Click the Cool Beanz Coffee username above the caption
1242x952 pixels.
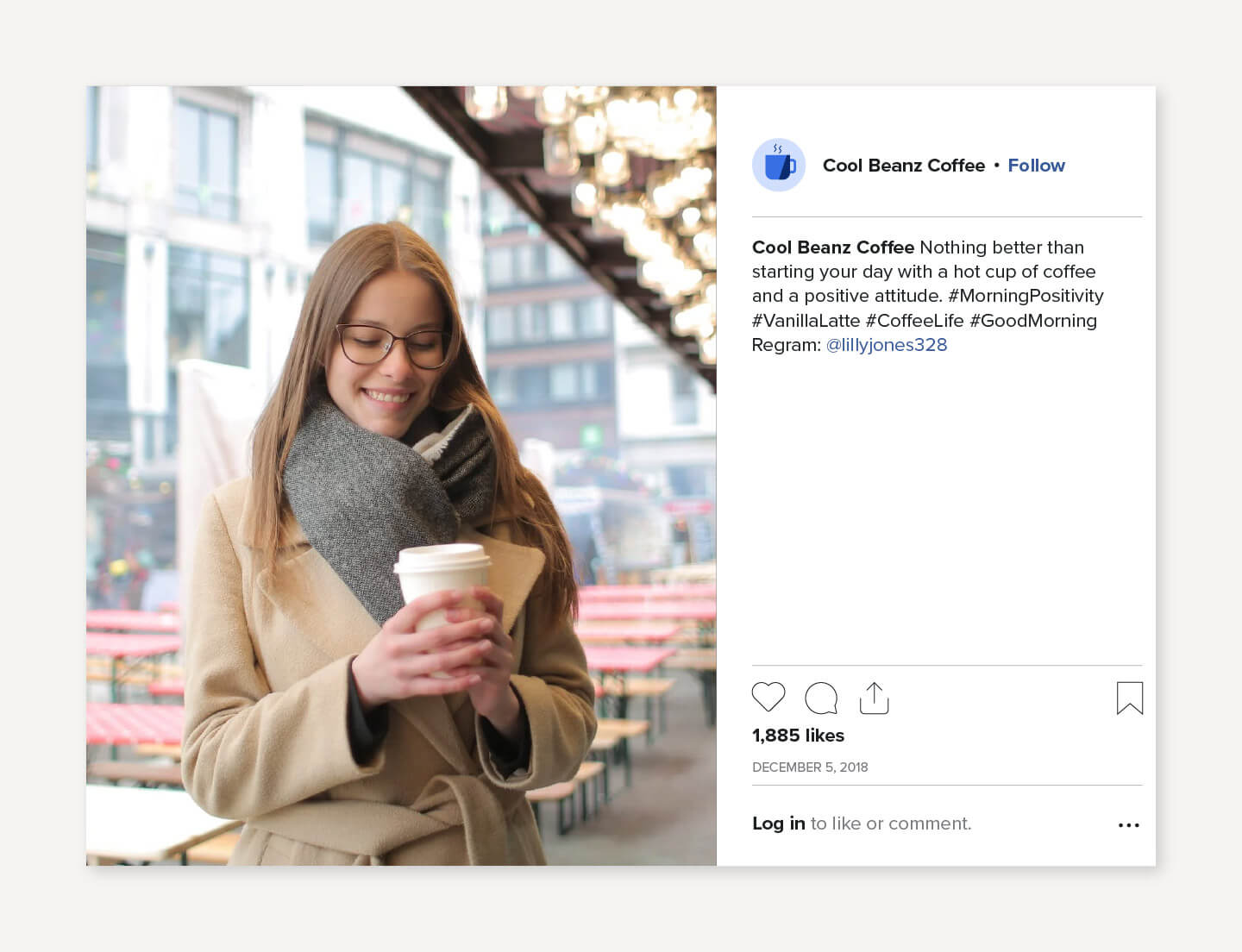[831, 247]
